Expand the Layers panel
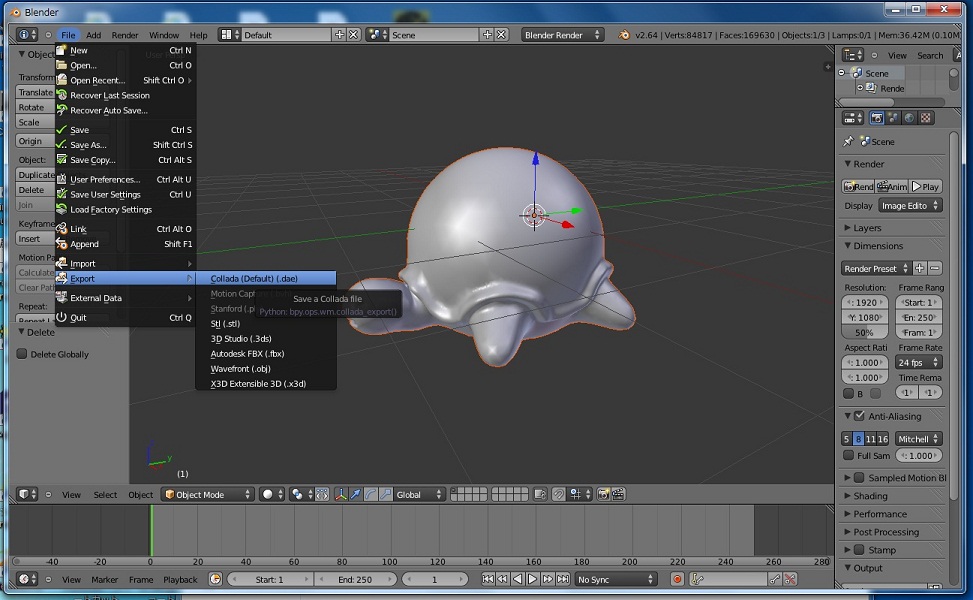The image size is (973, 600). (866, 228)
